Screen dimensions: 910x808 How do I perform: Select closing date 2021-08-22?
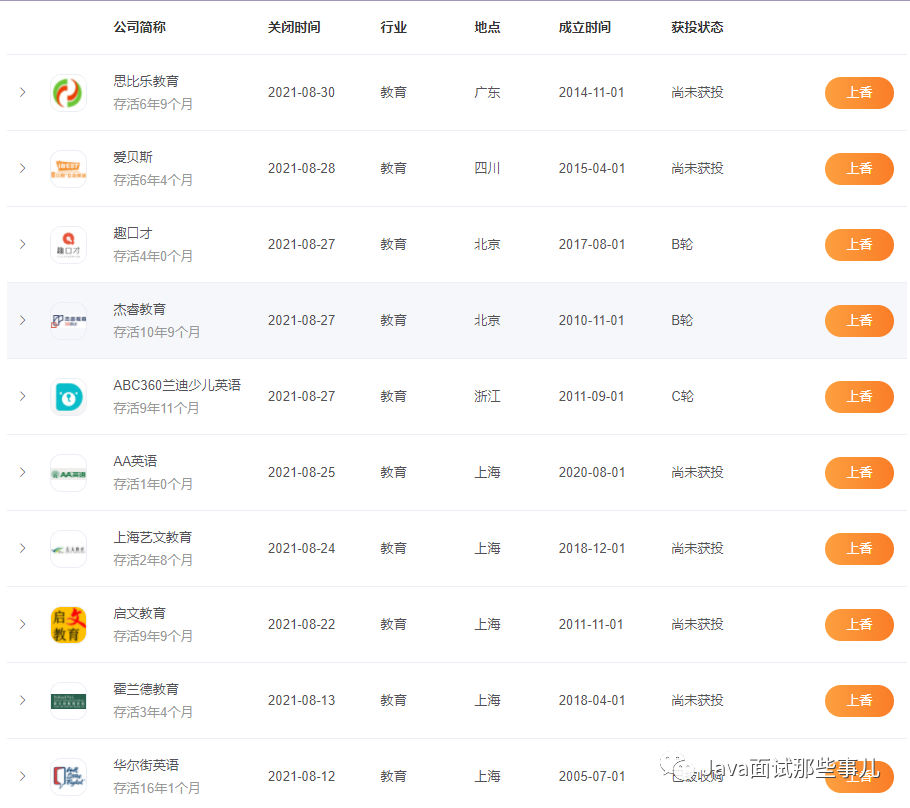[301, 625]
